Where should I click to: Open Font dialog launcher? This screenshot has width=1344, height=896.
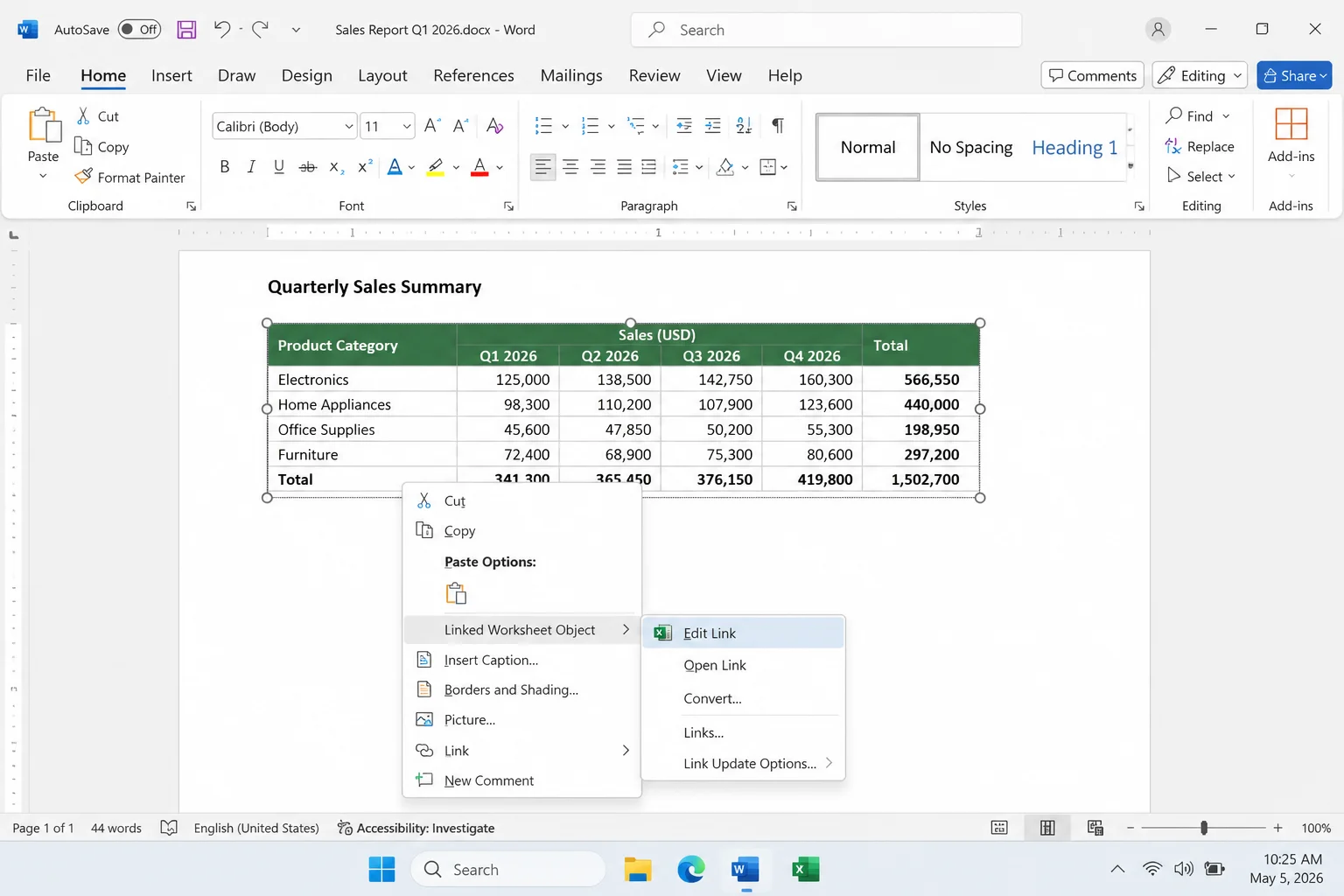(508, 206)
